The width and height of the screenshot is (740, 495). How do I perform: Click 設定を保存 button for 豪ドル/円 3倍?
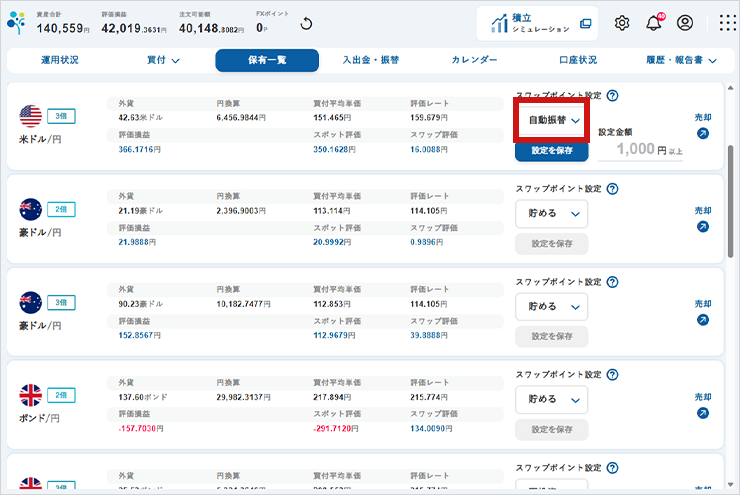pyautogui.click(x=552, y=336)
